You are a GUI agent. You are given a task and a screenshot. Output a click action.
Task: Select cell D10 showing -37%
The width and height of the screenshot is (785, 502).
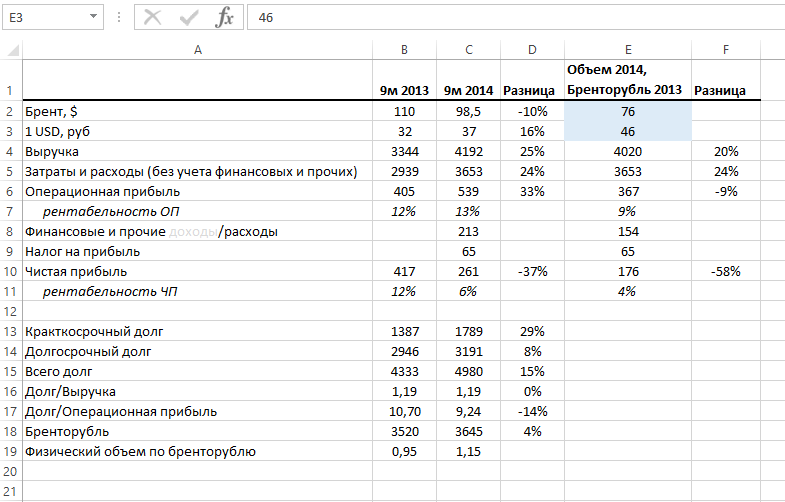pos(532,271)
